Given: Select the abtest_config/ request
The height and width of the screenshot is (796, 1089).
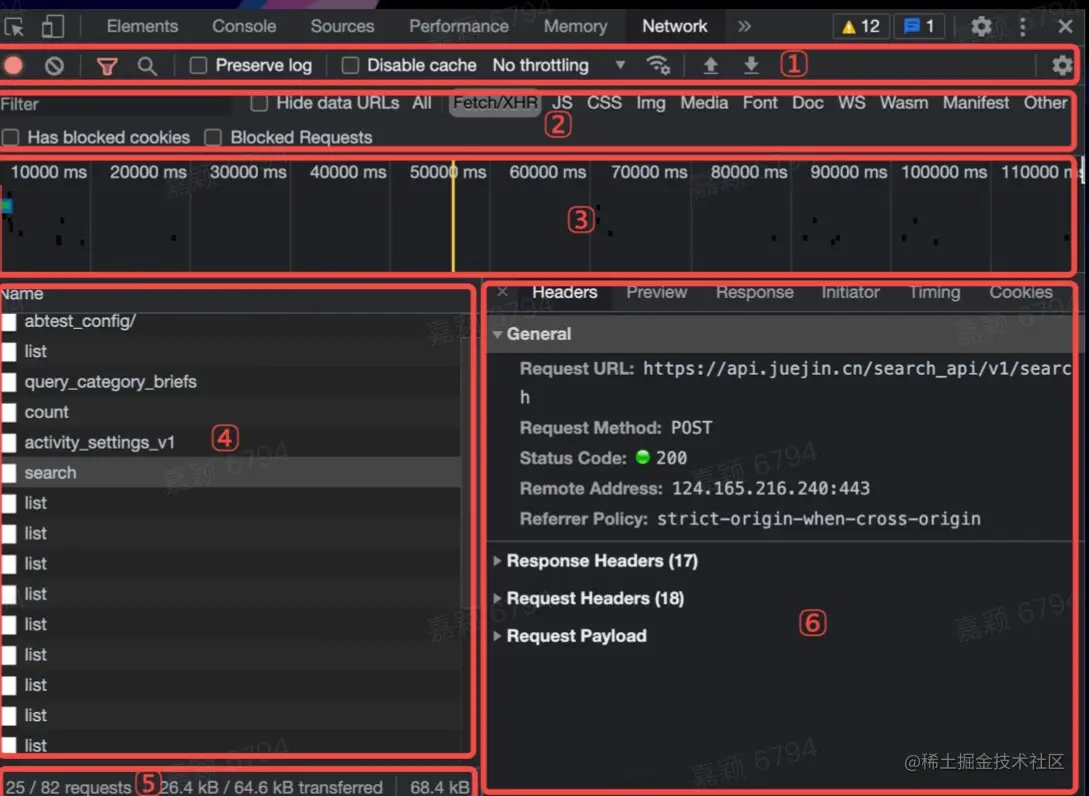Looking at the screenshot, I should tap(231, 322).
